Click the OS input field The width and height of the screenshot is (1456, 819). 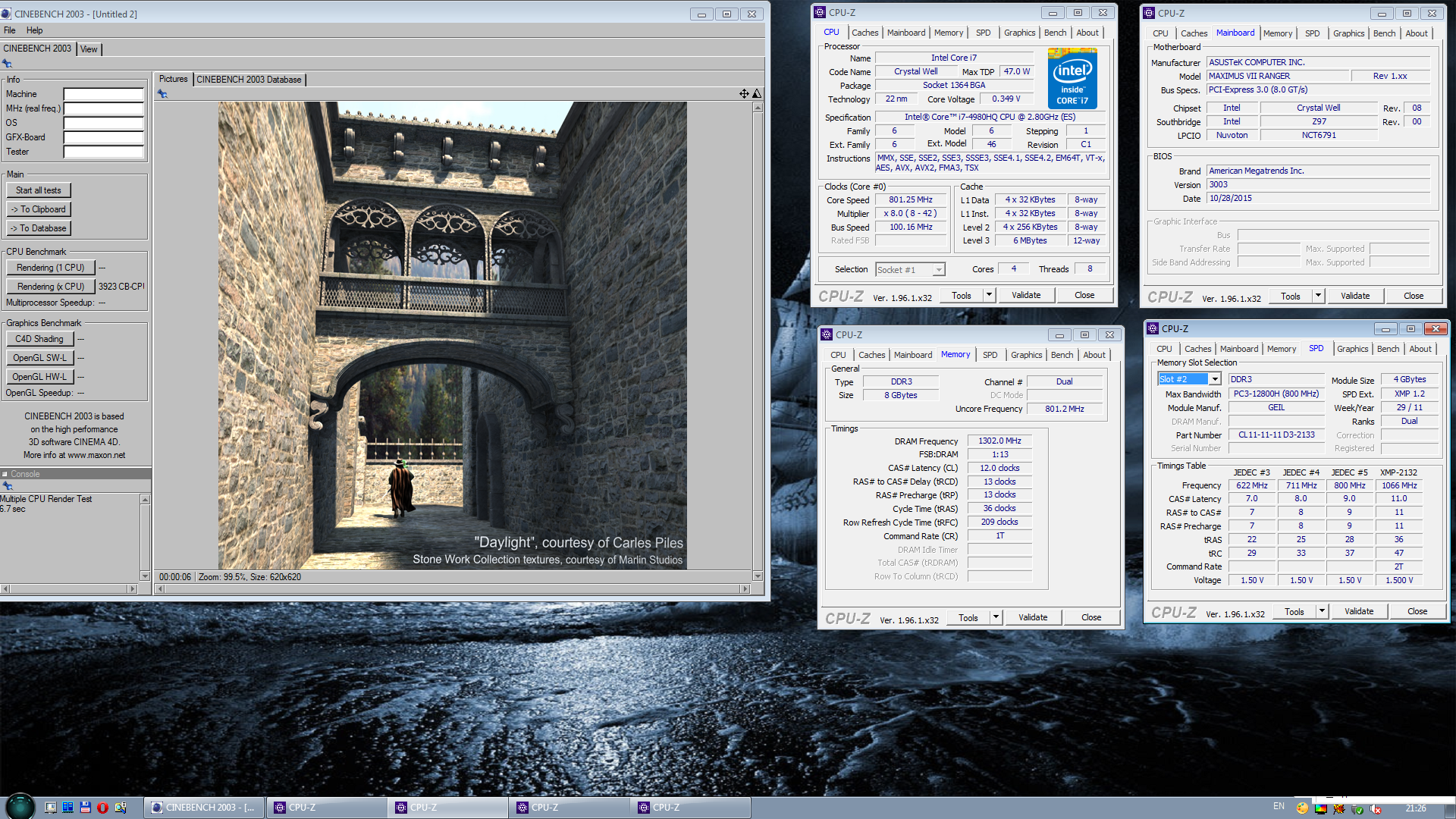[x=104, y=123]
